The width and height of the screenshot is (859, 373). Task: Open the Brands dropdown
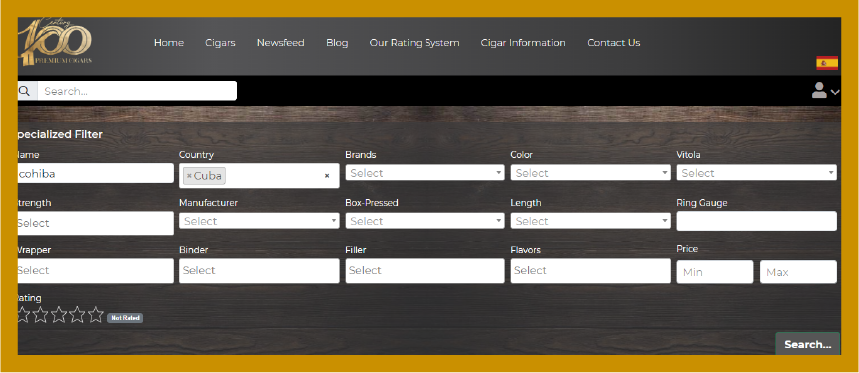click(425, 173)
